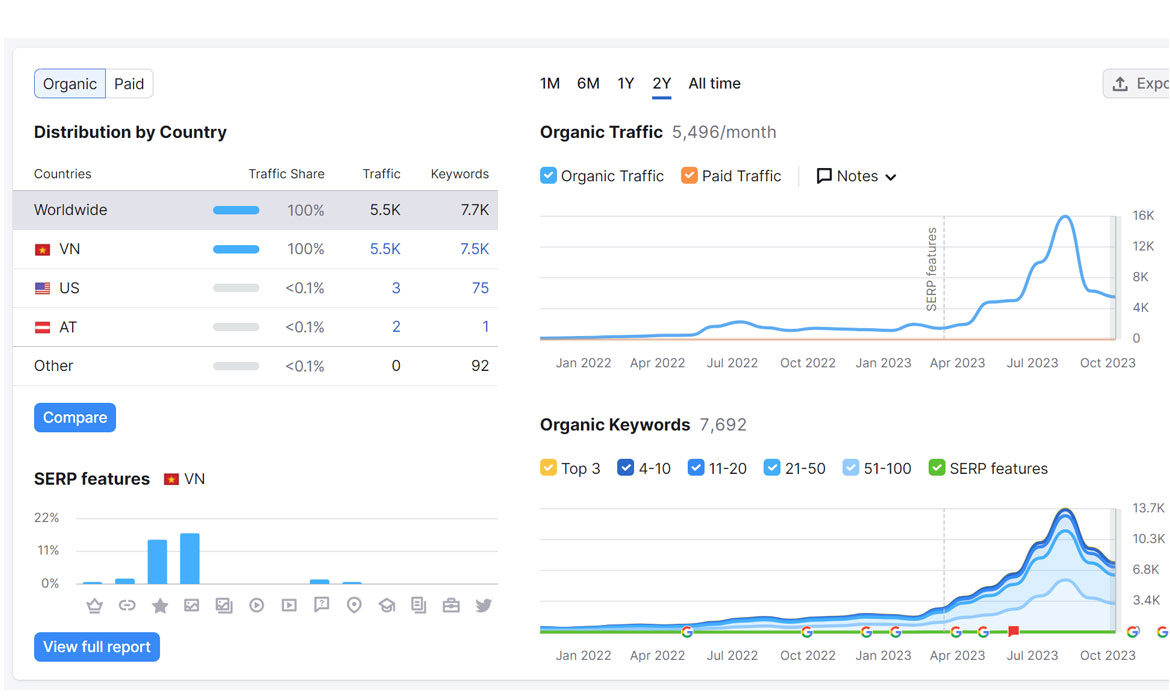Switch to the Paid tab
The image size is (1170, 700).
tap(129, 84)
